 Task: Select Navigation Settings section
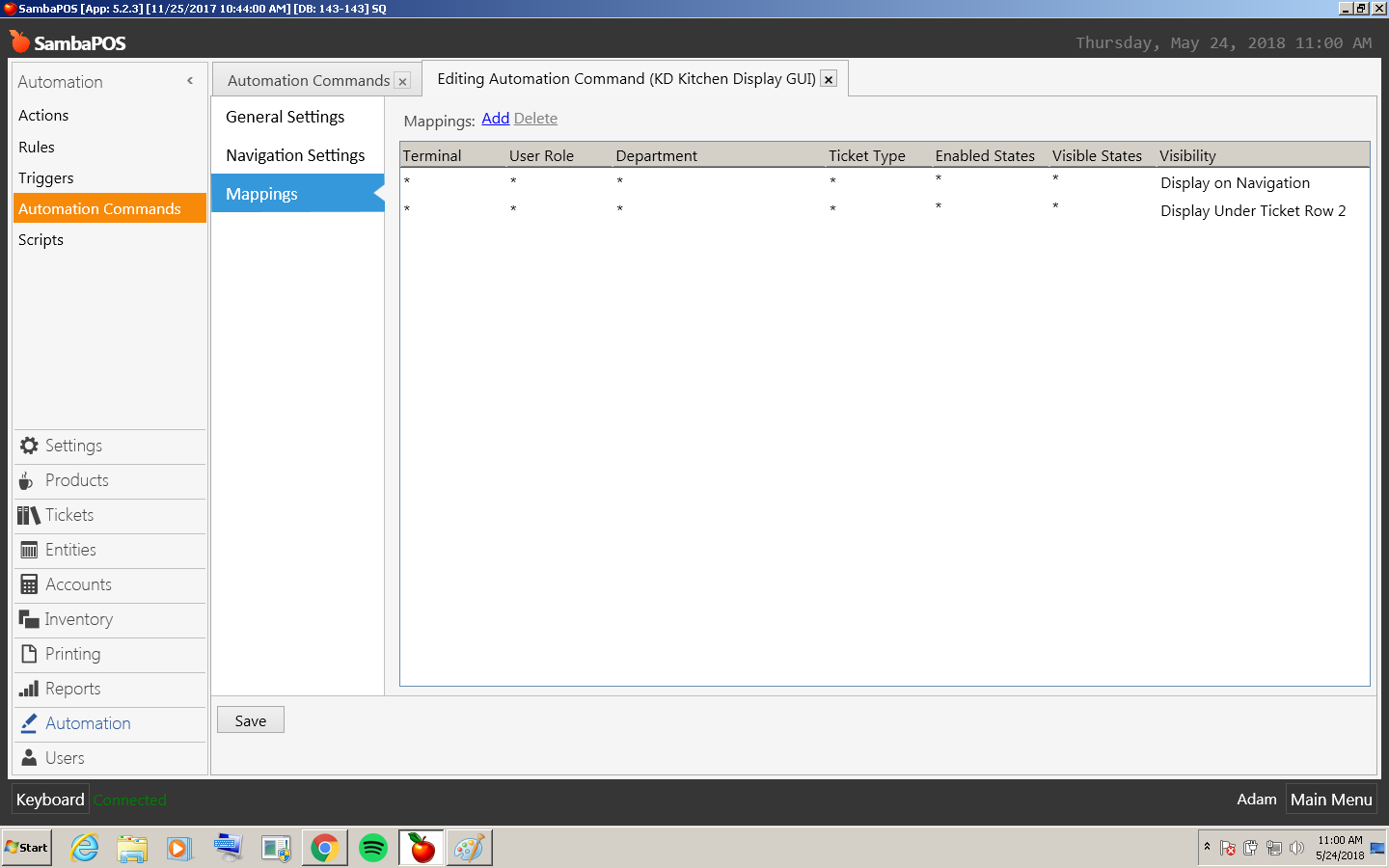pos(295,155)
